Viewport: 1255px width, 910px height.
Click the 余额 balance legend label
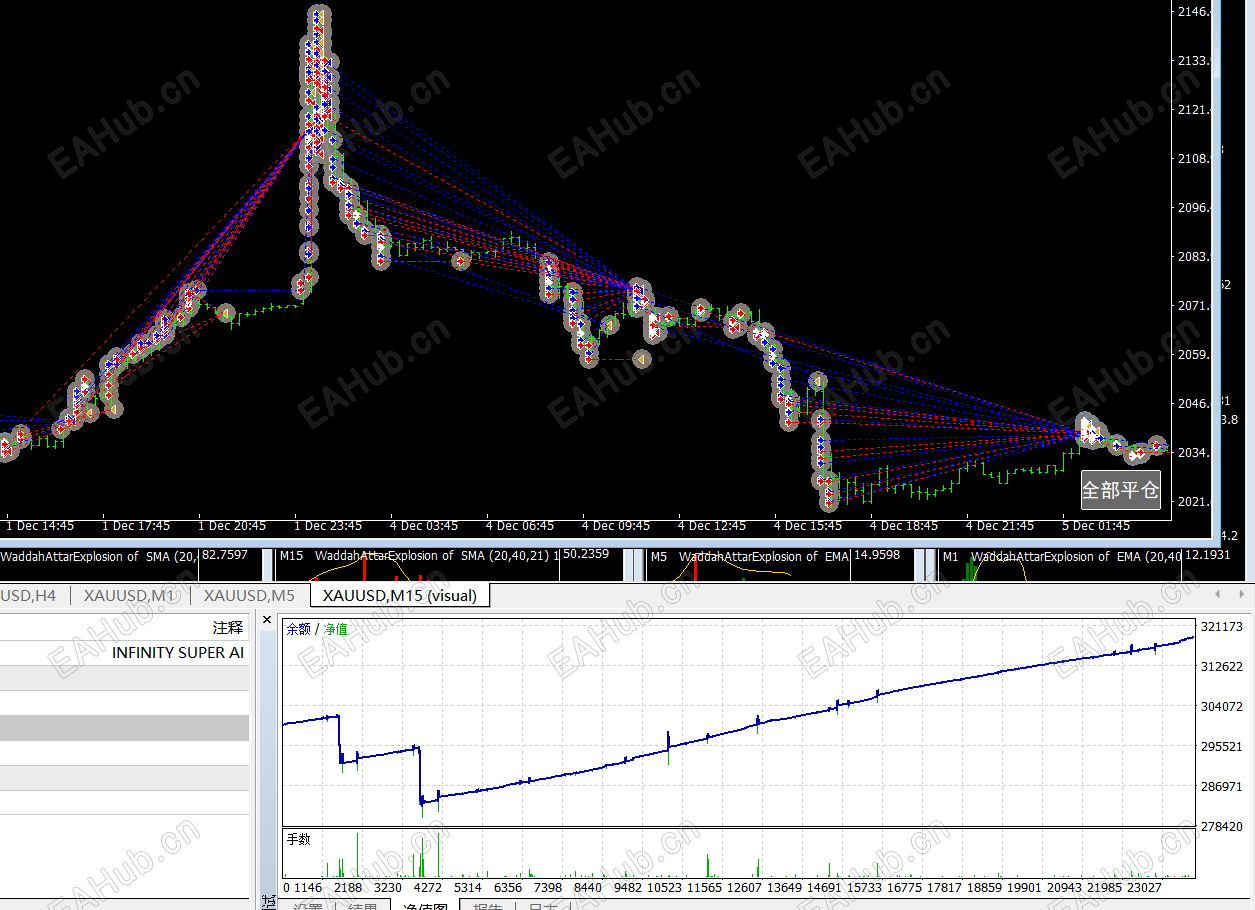click(299, 629)
